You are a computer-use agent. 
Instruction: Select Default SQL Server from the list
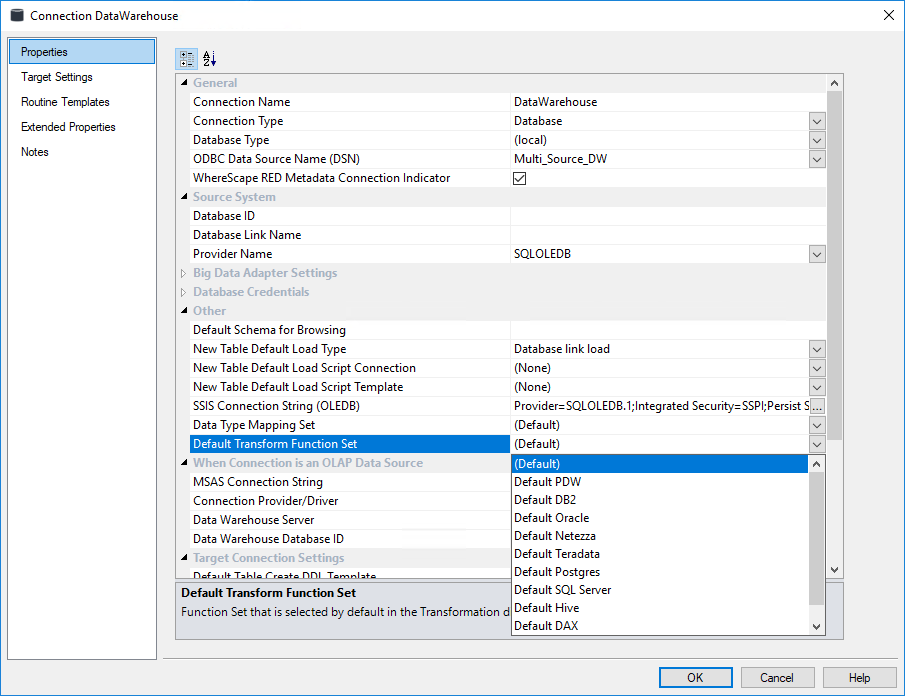point(562,590)
